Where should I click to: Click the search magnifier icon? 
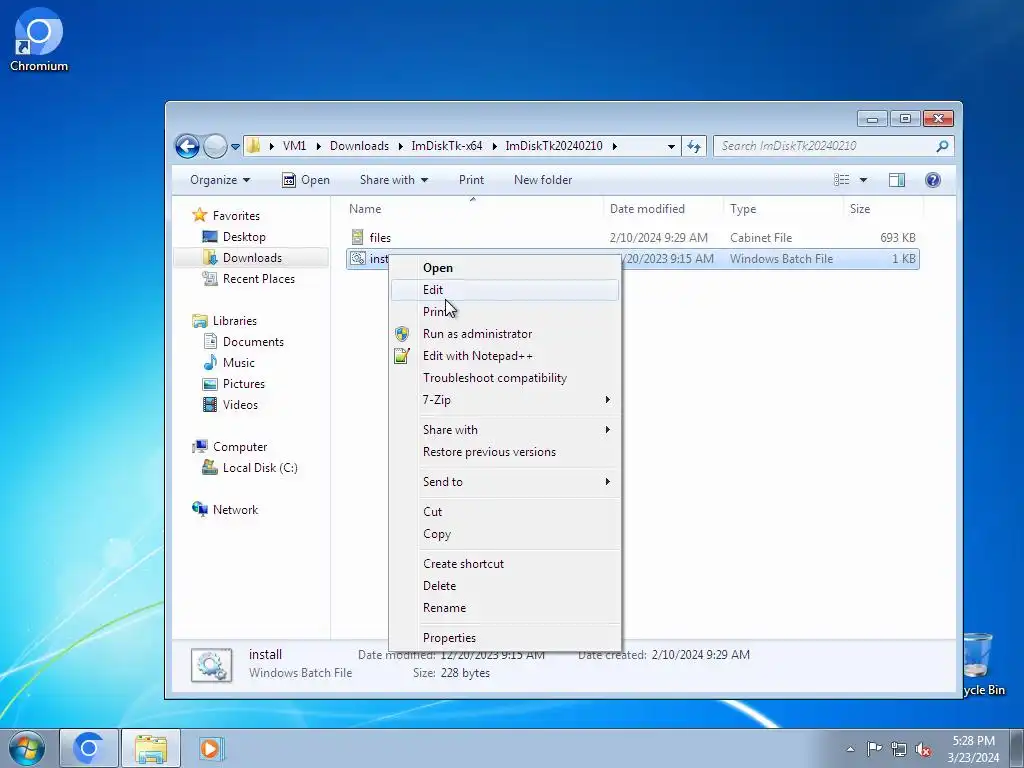tap(942, 146)
